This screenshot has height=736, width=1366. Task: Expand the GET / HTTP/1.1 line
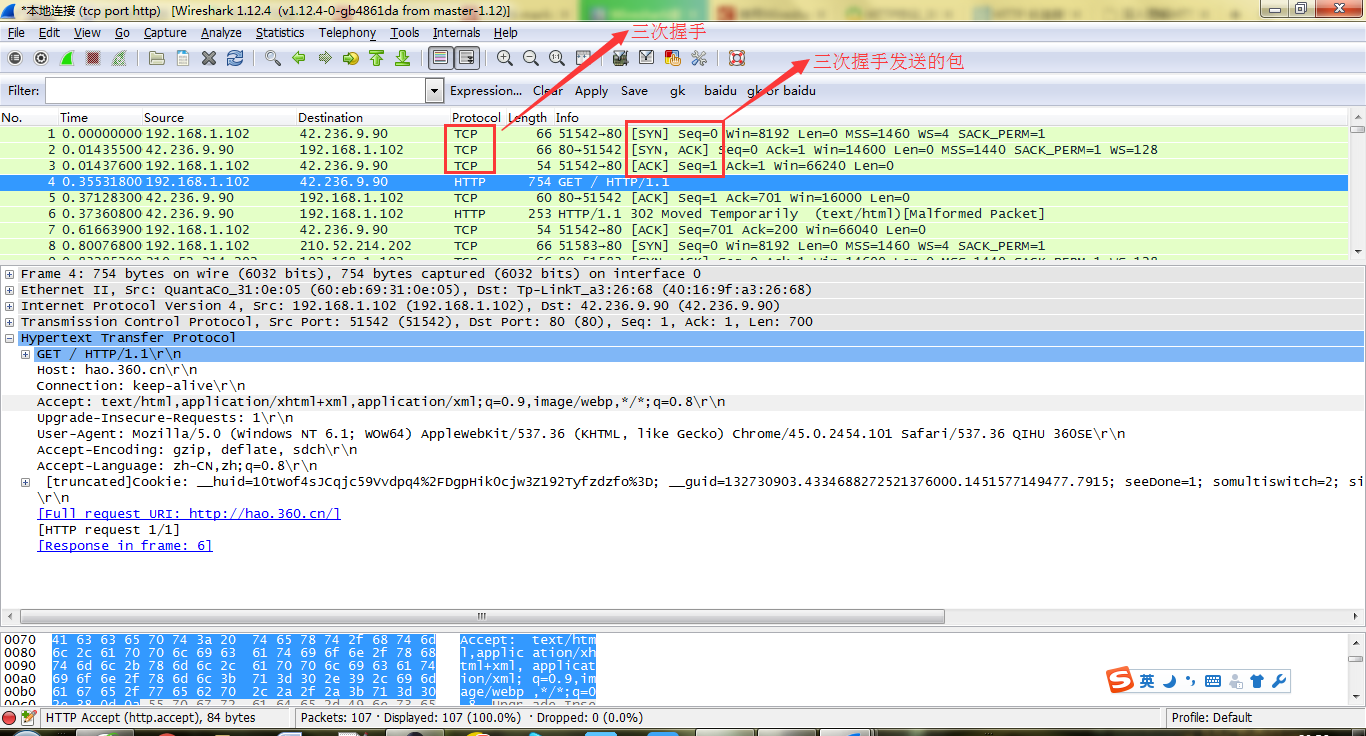click(x=26, y=354)
